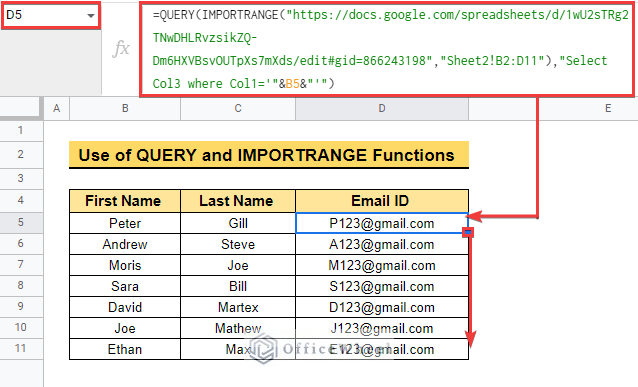Select Last Name cell 'Joe' in row 7
The image size is (638, 387).
pyautogui.click(x=238, y=265)
